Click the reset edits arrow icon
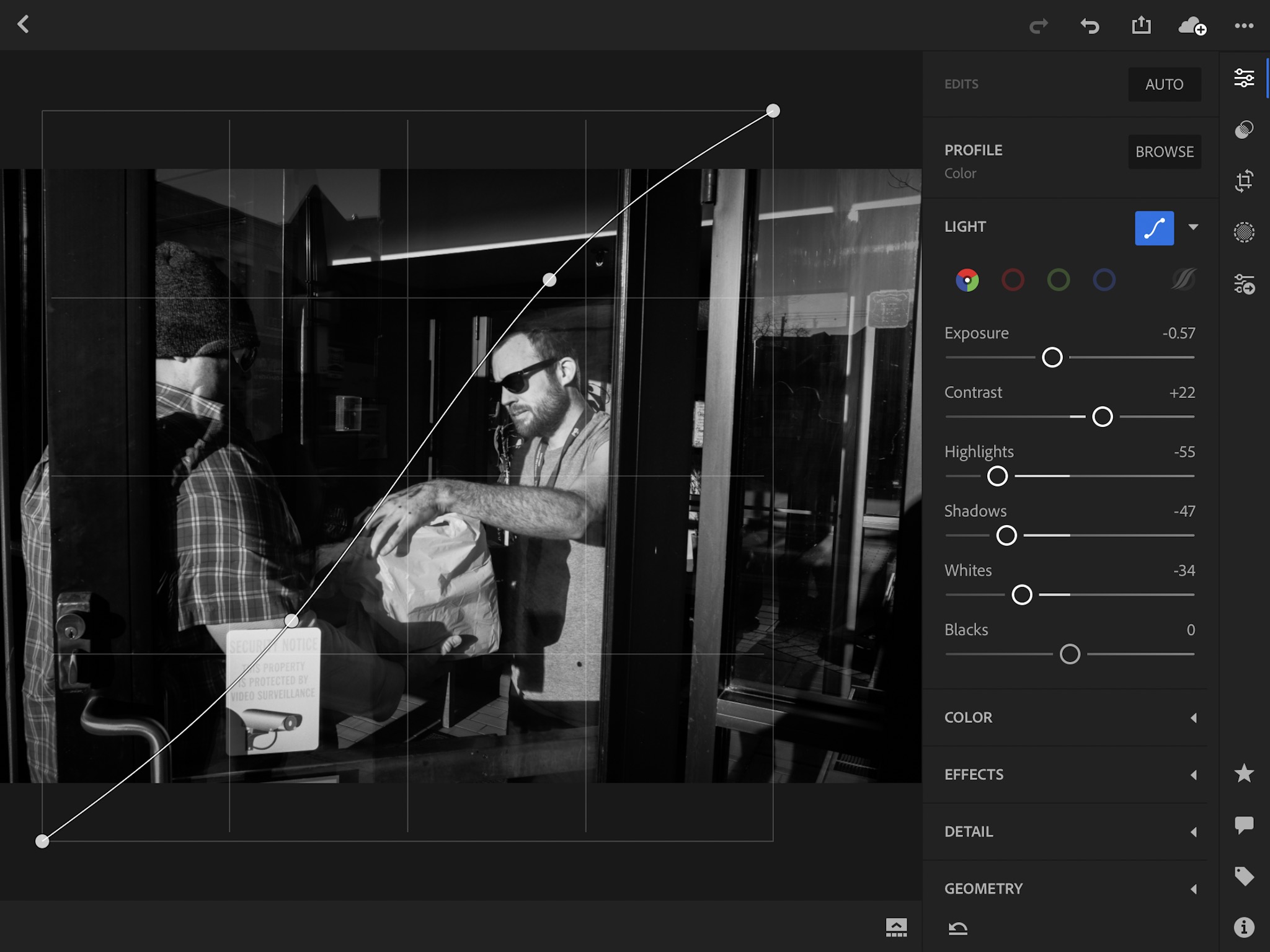Viewport: 1270px width, 952px height. point(958,928)
